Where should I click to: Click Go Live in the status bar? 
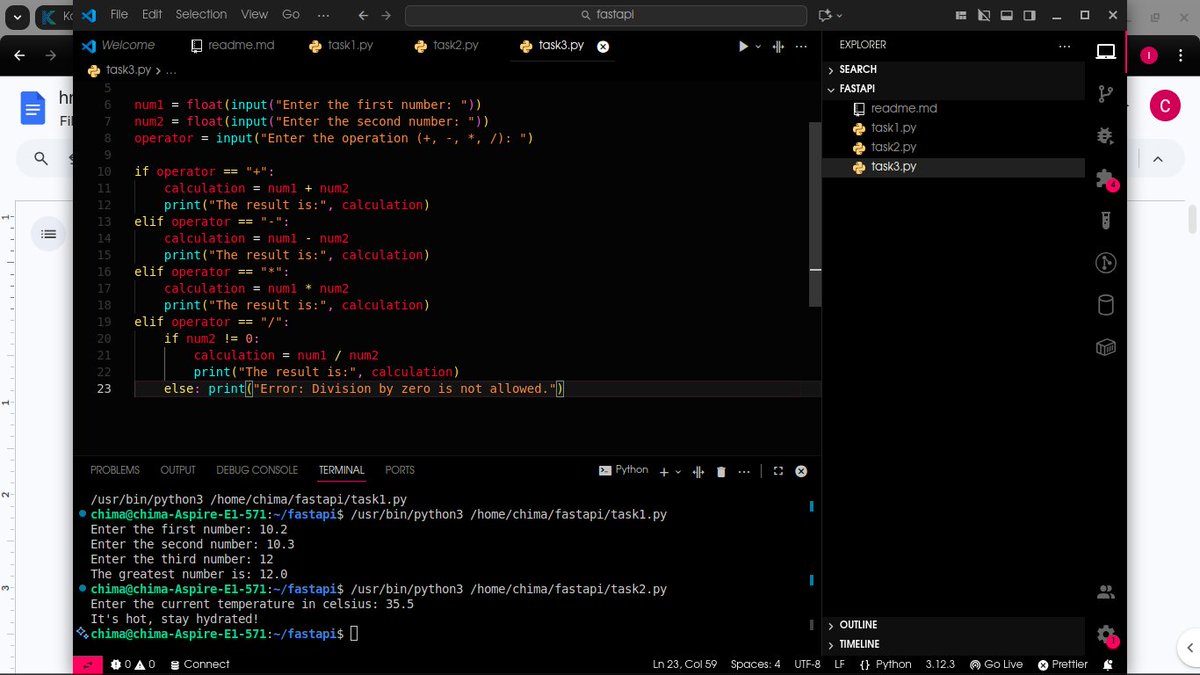997,665
